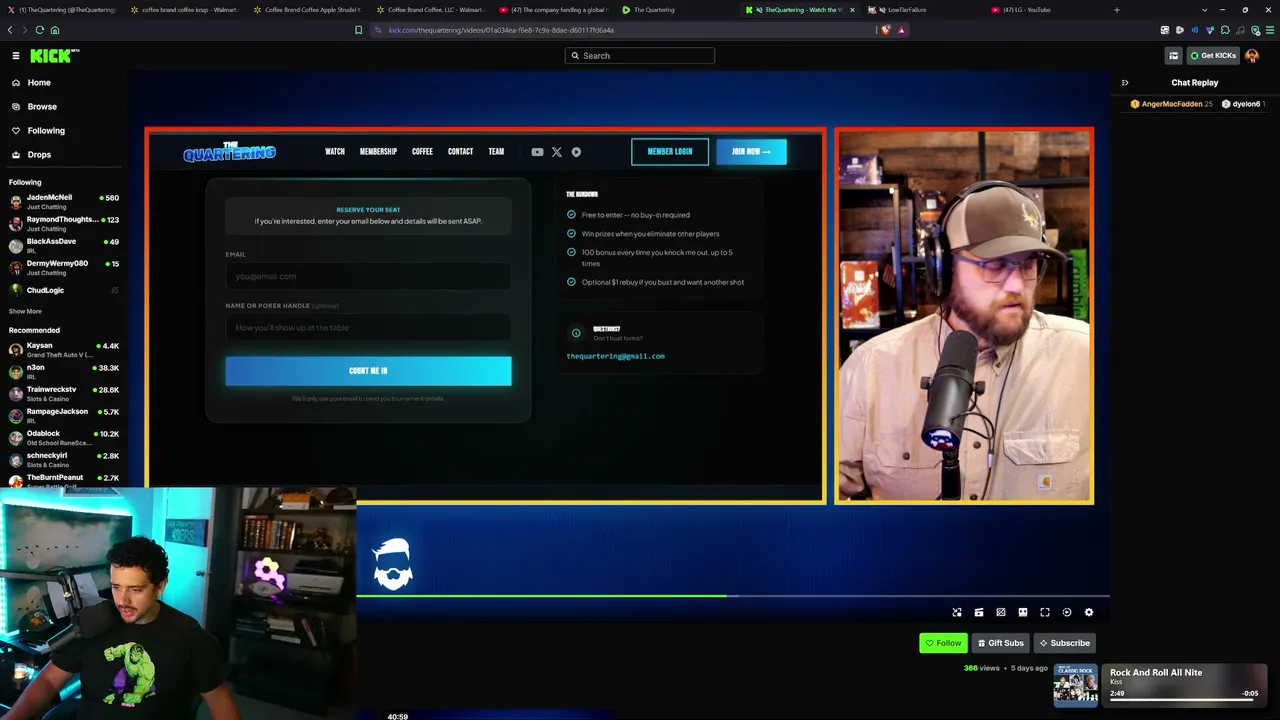1280x720 pixels.
Task: Click the Brave Shields icon
Action: [x=885, y=30]
